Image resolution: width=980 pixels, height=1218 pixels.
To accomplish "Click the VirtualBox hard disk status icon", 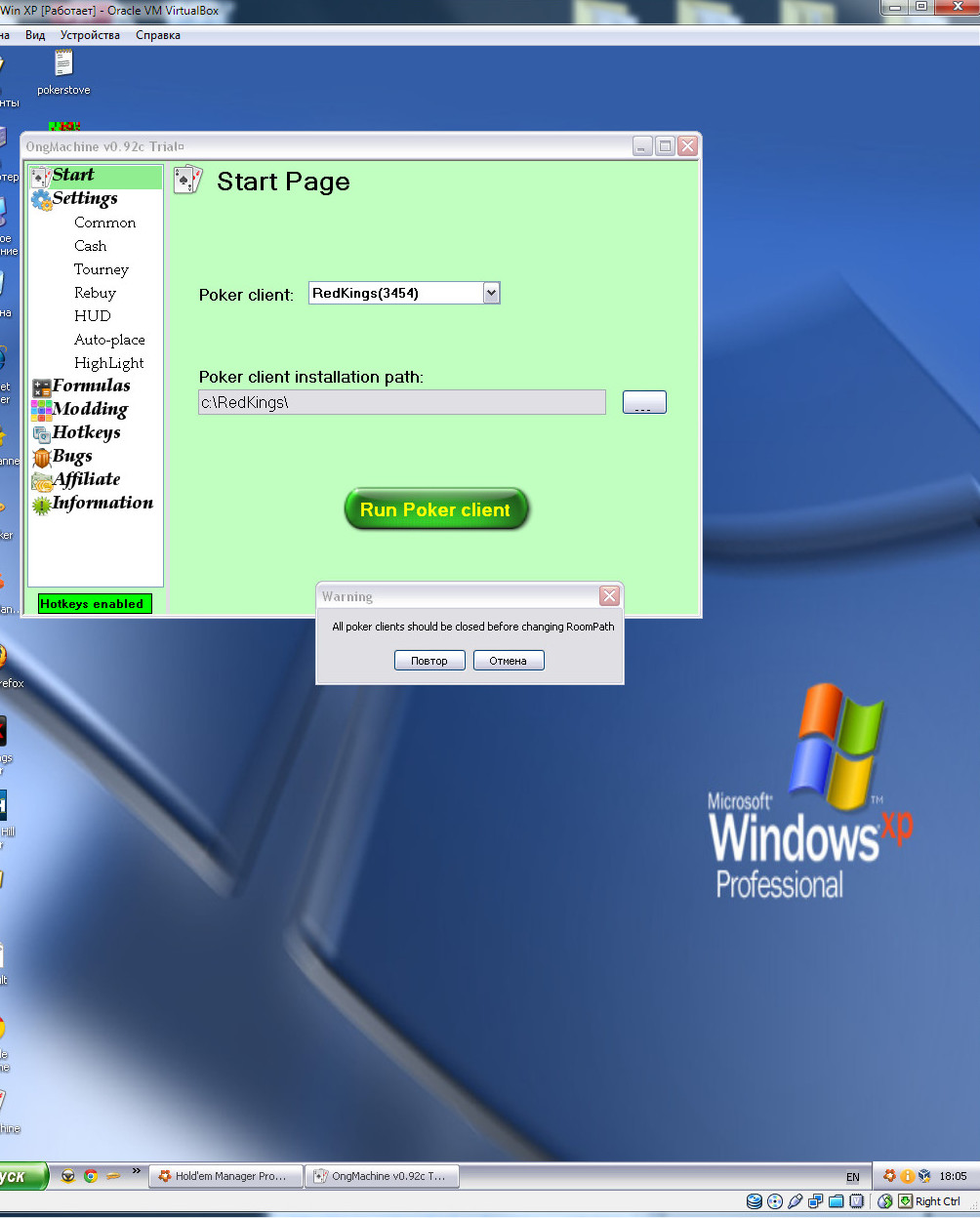I will pyautogui.click(x=755, y=1201).
